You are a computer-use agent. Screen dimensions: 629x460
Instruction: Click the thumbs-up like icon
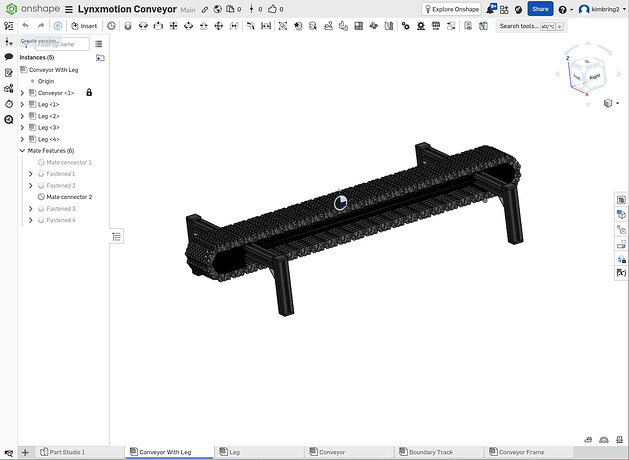click(x=272, y=9)
